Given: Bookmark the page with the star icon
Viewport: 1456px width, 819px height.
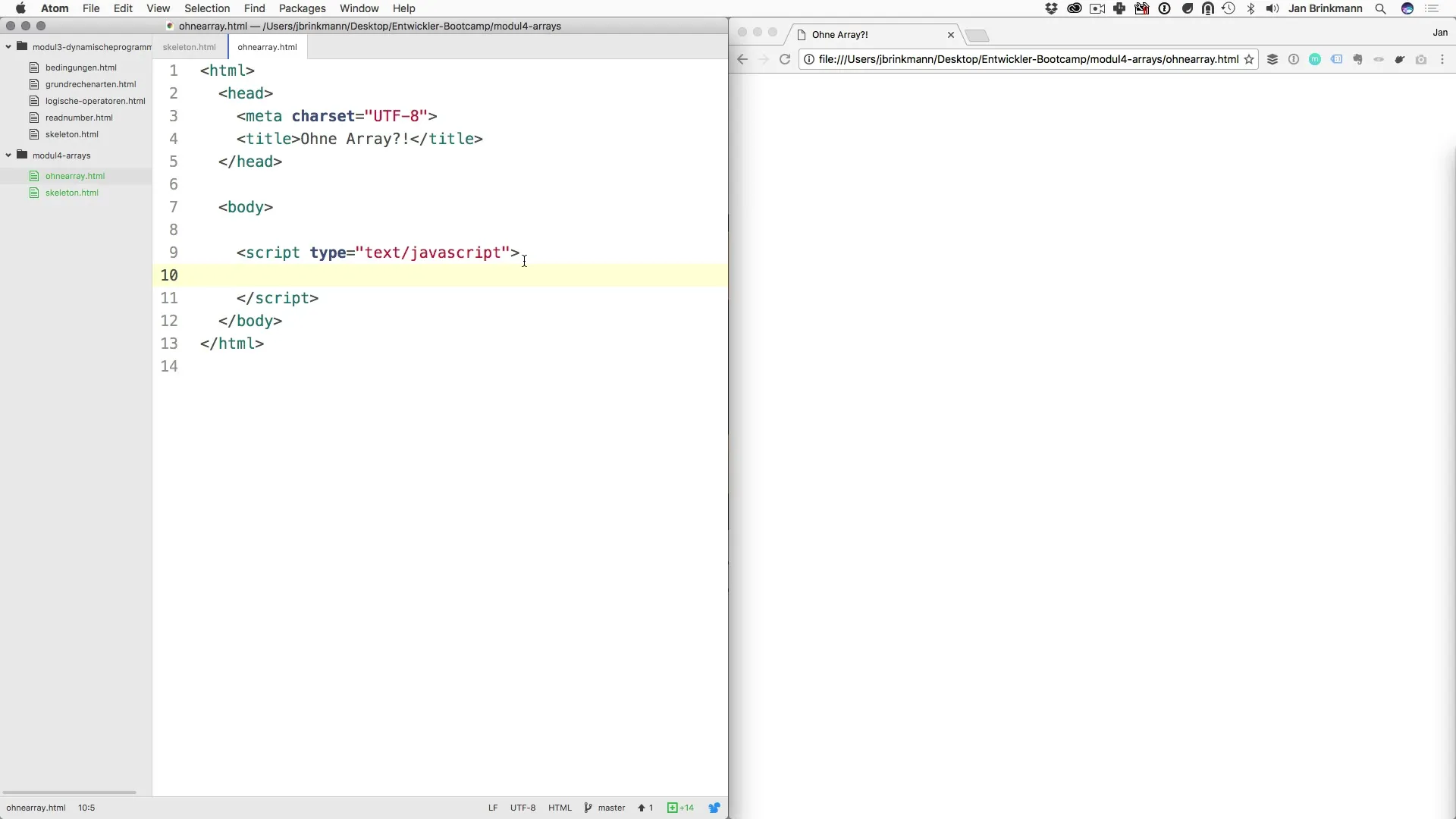Looking at the screenshot, I should [1249, 59].
